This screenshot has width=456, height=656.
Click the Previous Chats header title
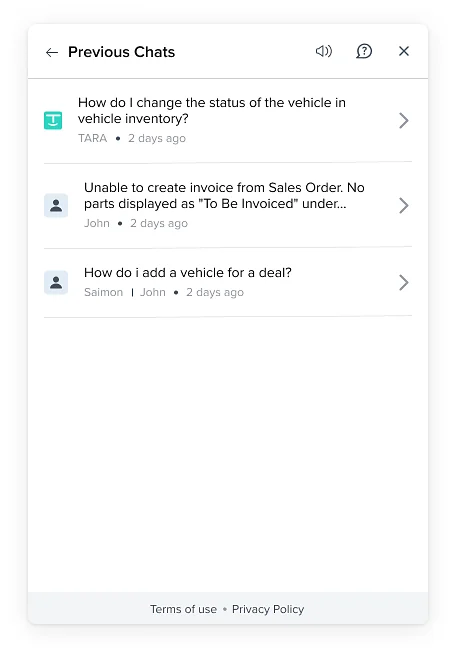click(122, 52)
